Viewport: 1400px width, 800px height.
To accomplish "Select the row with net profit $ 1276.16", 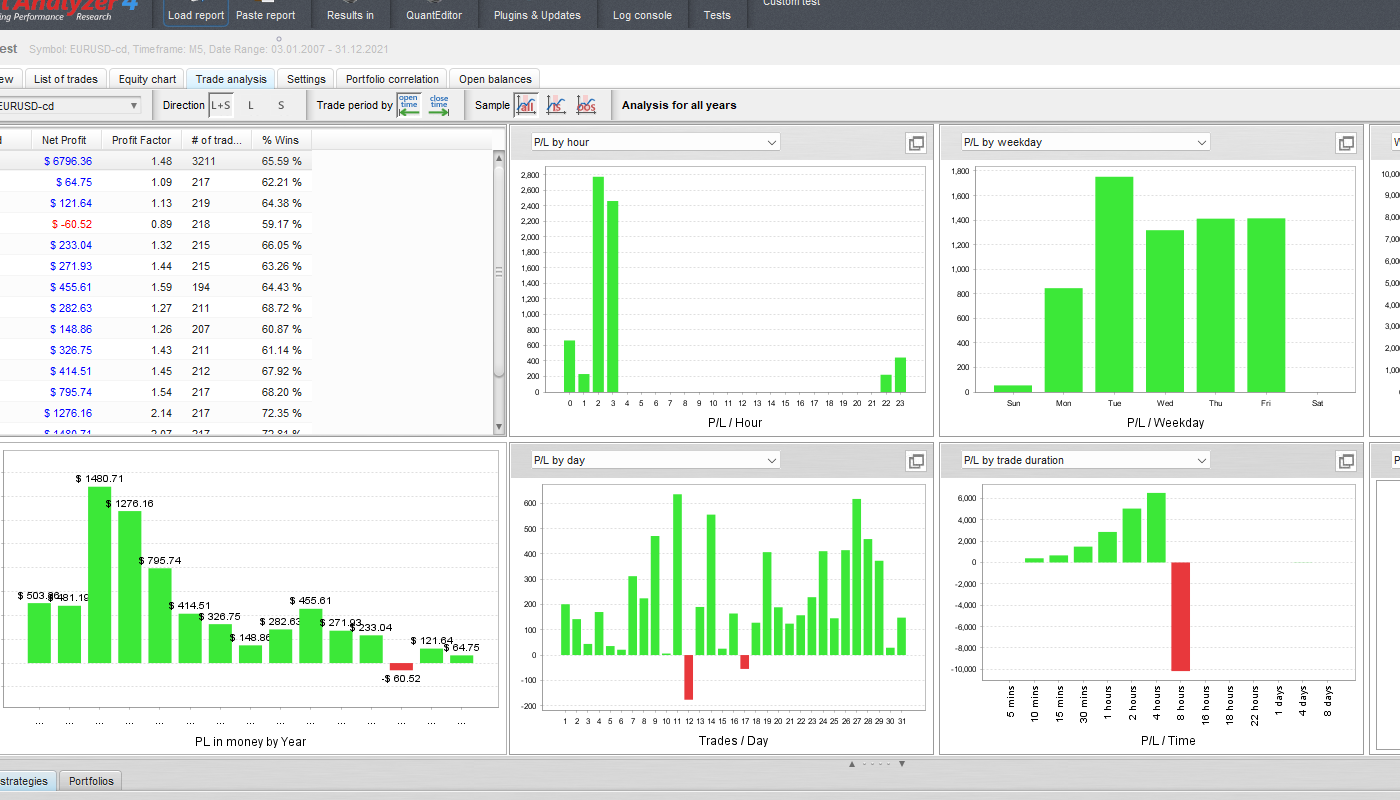I will click(x=155, y=413).
